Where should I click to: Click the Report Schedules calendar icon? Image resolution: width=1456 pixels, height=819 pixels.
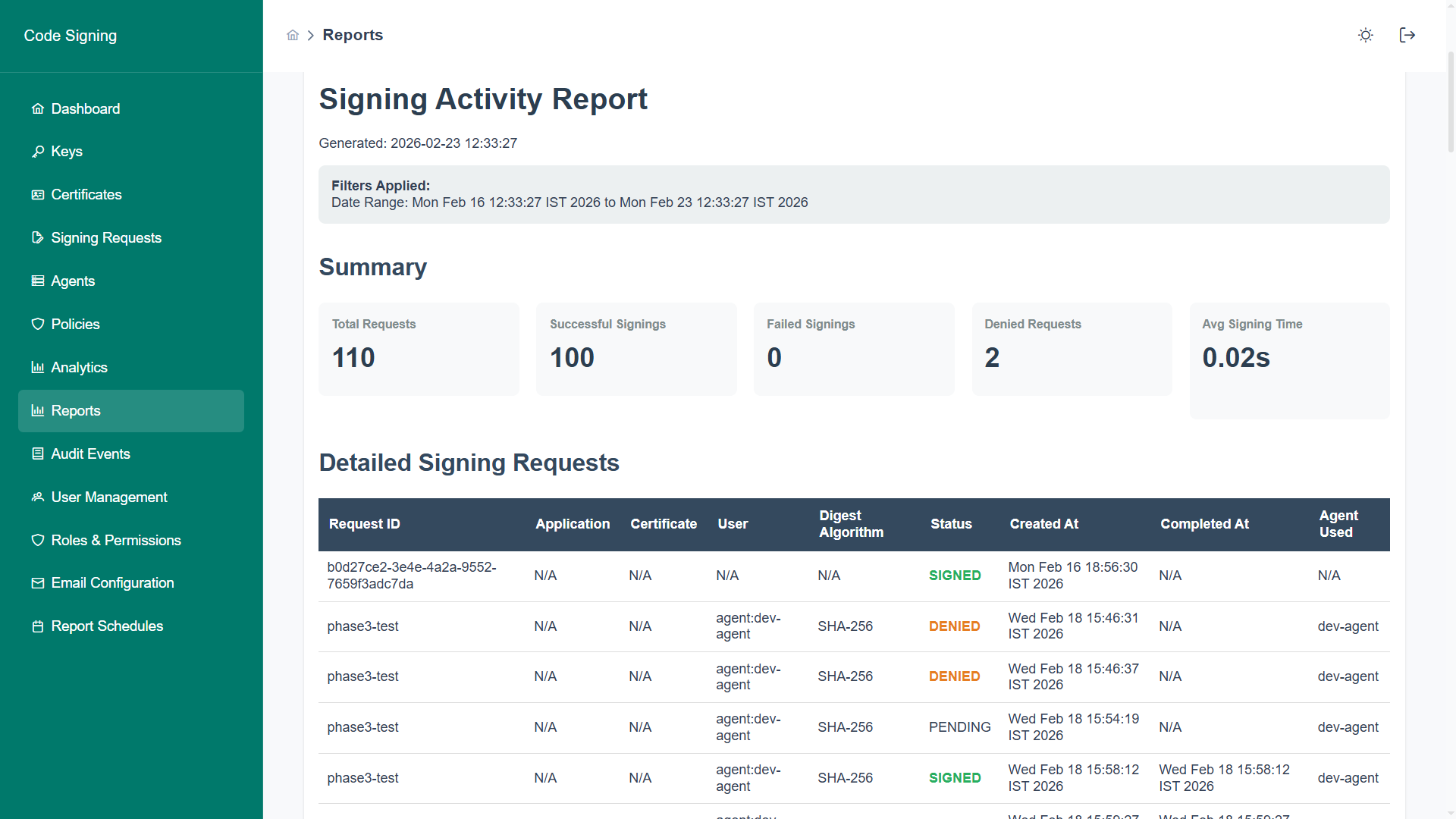point(38,626)
